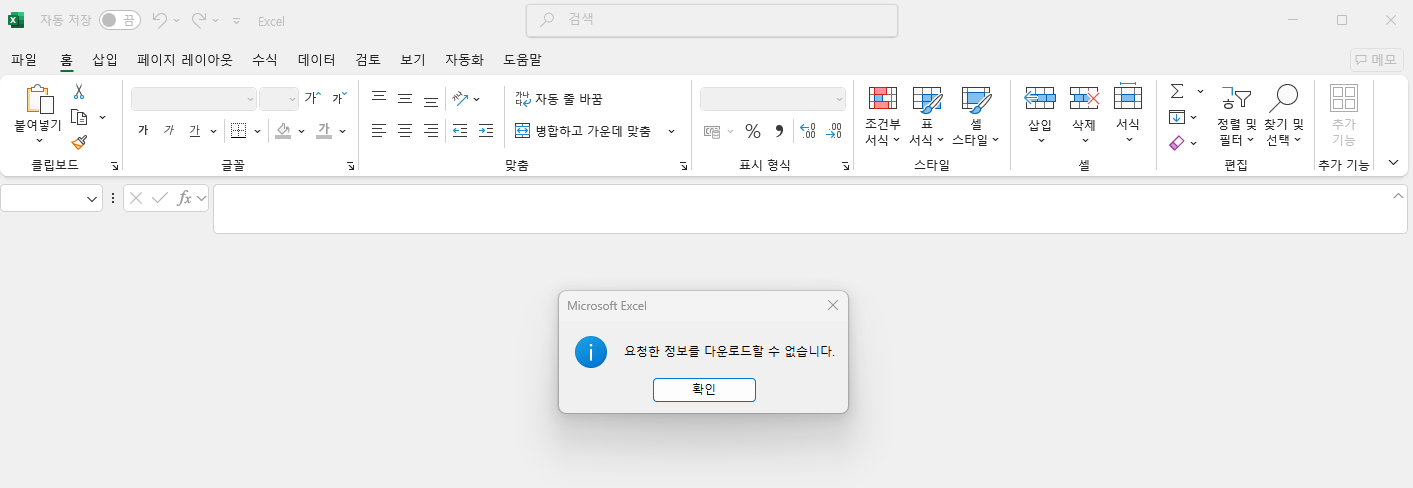Click the top align icon

click(379, 98)
